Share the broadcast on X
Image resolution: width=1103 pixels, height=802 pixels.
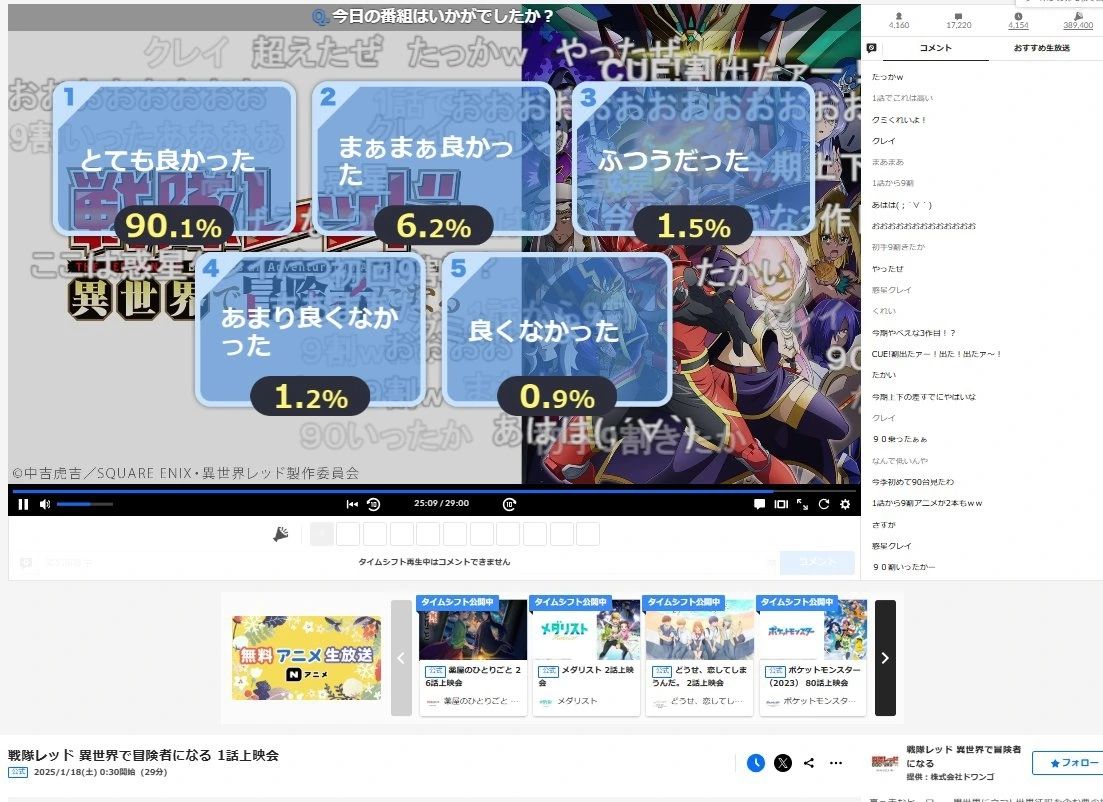(x=782, y=763)
